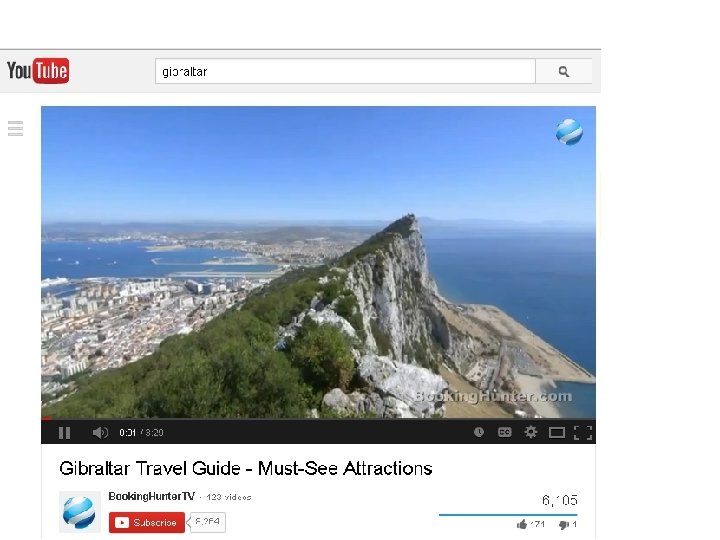This screenshot has height=540, width=720.
Task: Click the Watch Later clock icon
Action: pos(478,432)
